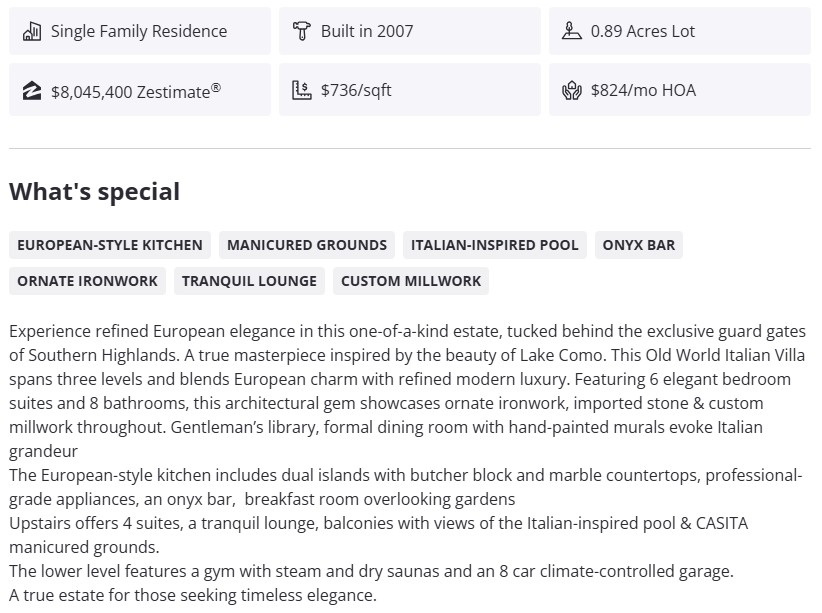Pick the TRANQUIL LOUNGE tag
This screenshot has height=613, width=822.
pyautogui.click(x=250, y=281)
